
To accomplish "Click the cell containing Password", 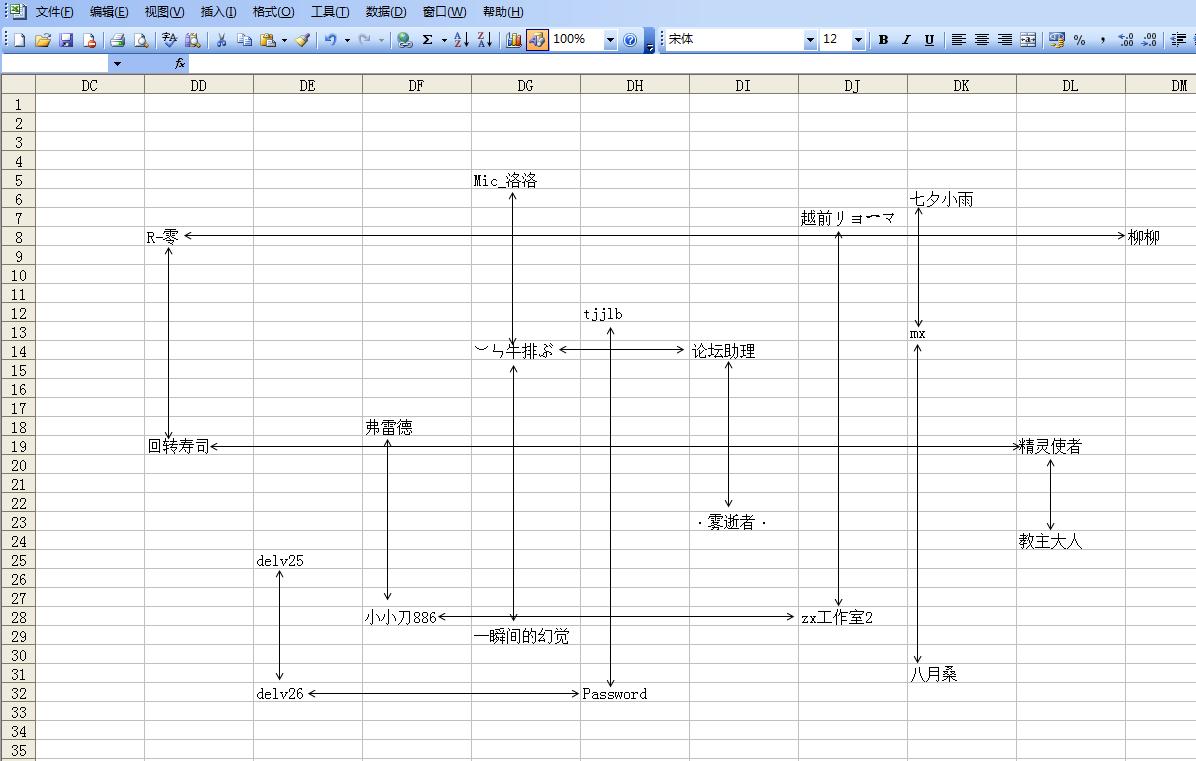I will (635, 693).
